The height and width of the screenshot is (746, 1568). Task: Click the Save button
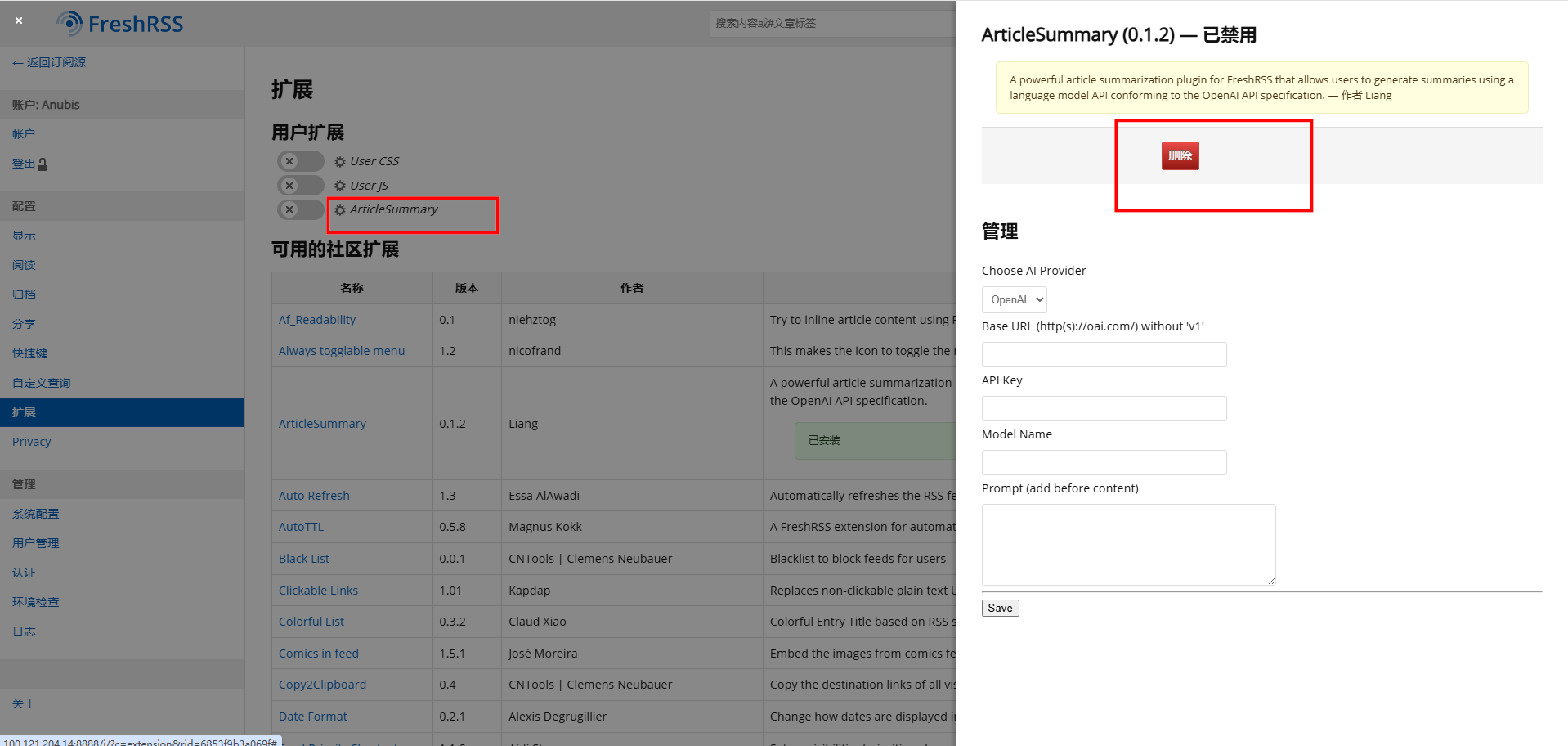coord(1000,608)
